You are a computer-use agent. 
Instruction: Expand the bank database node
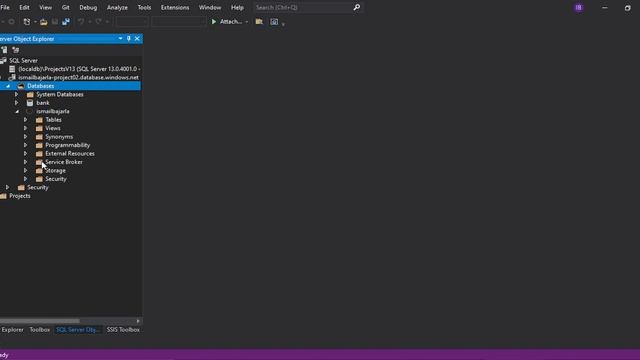tap(16, 103)
